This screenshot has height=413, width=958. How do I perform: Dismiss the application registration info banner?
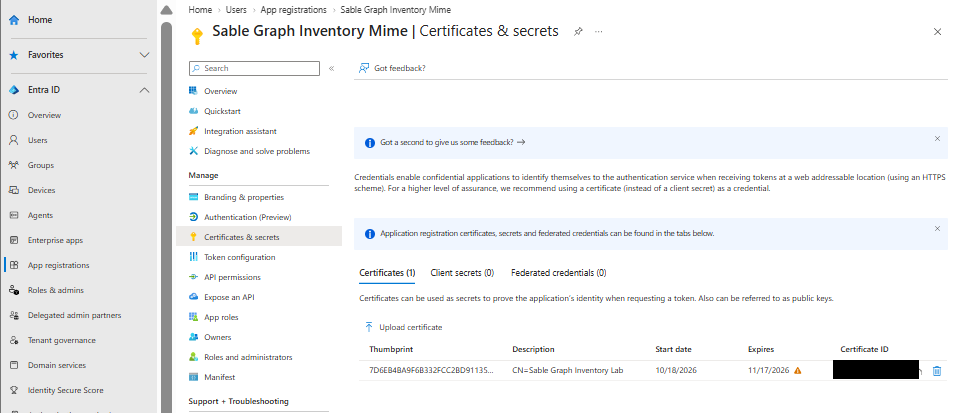click(x=937, y=228)
